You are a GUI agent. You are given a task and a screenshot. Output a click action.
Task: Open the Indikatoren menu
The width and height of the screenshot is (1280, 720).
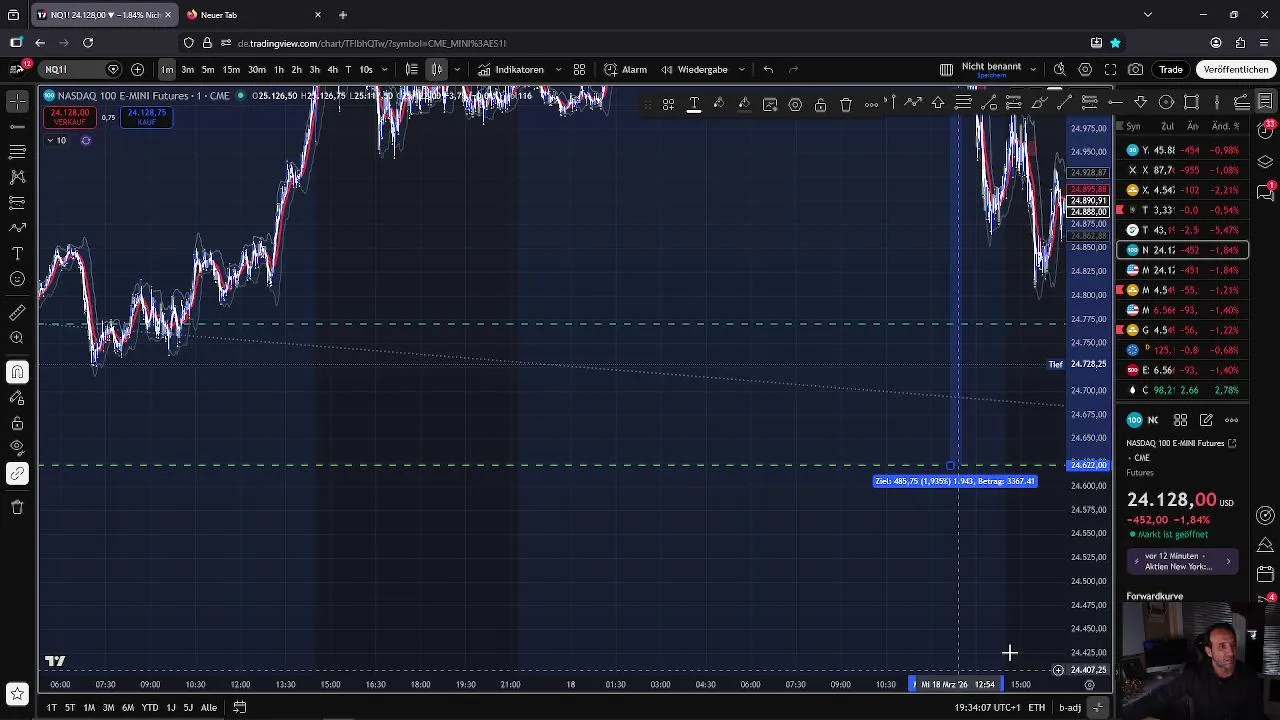point(511,69)
